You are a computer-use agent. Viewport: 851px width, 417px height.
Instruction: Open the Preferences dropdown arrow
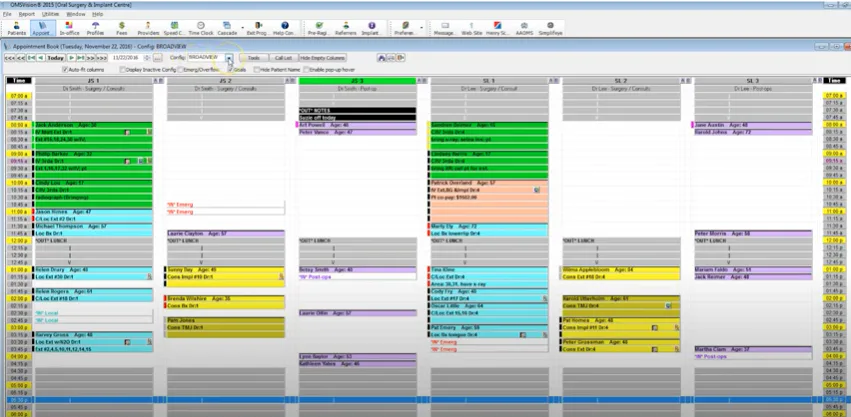422,28
